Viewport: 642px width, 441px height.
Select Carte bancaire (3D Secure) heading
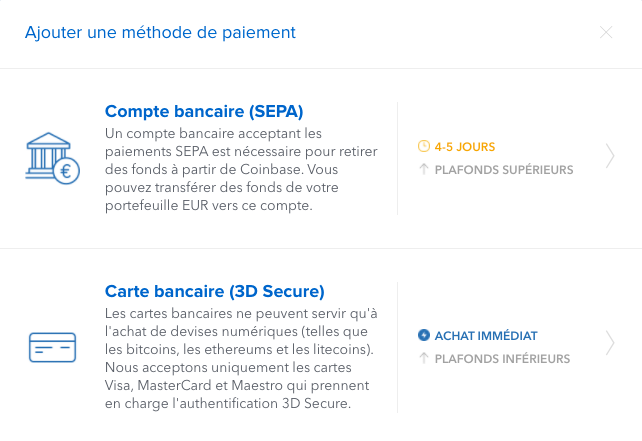tap(215, 292)
